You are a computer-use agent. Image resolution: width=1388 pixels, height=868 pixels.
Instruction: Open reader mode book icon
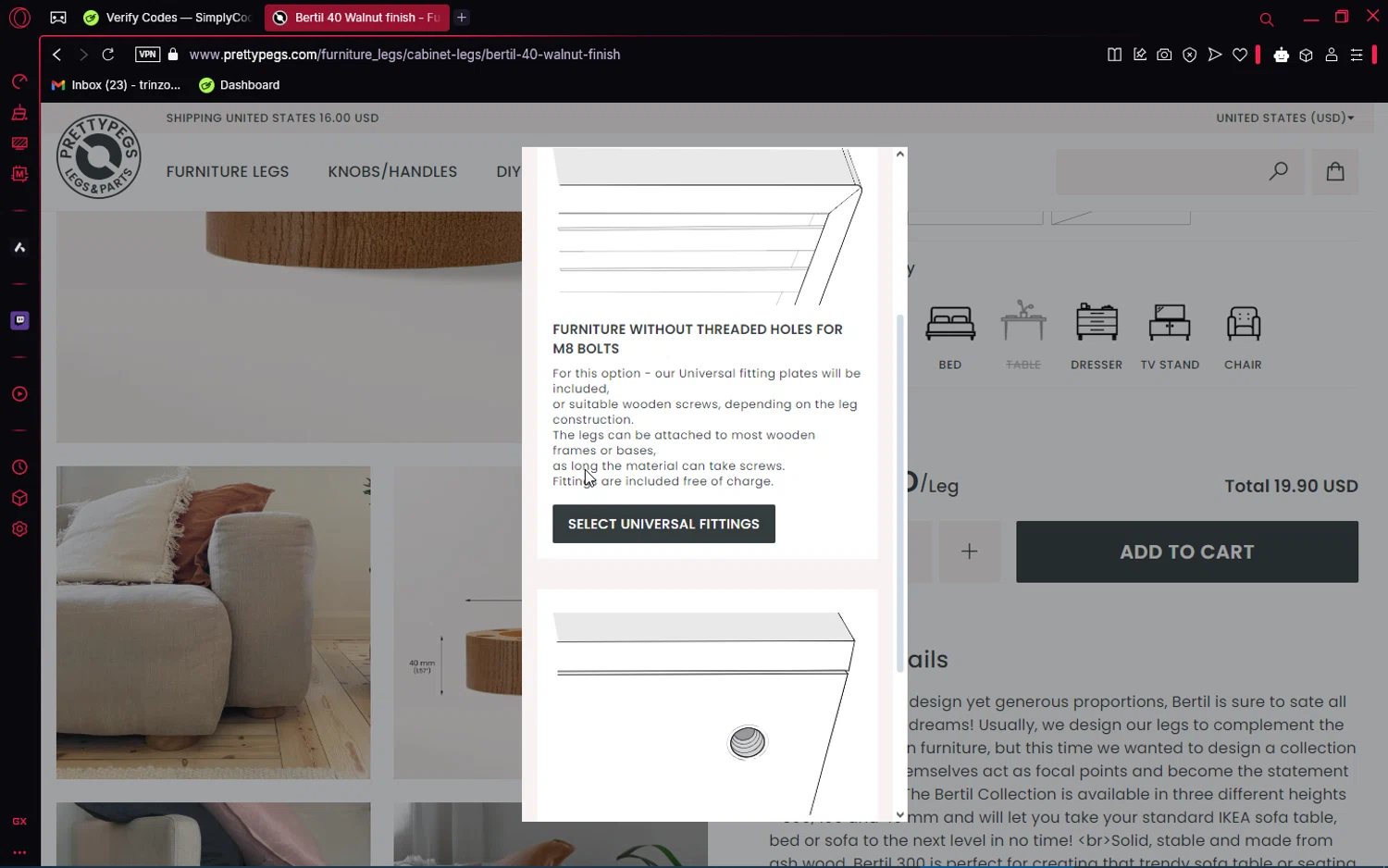coord(1114,55)
